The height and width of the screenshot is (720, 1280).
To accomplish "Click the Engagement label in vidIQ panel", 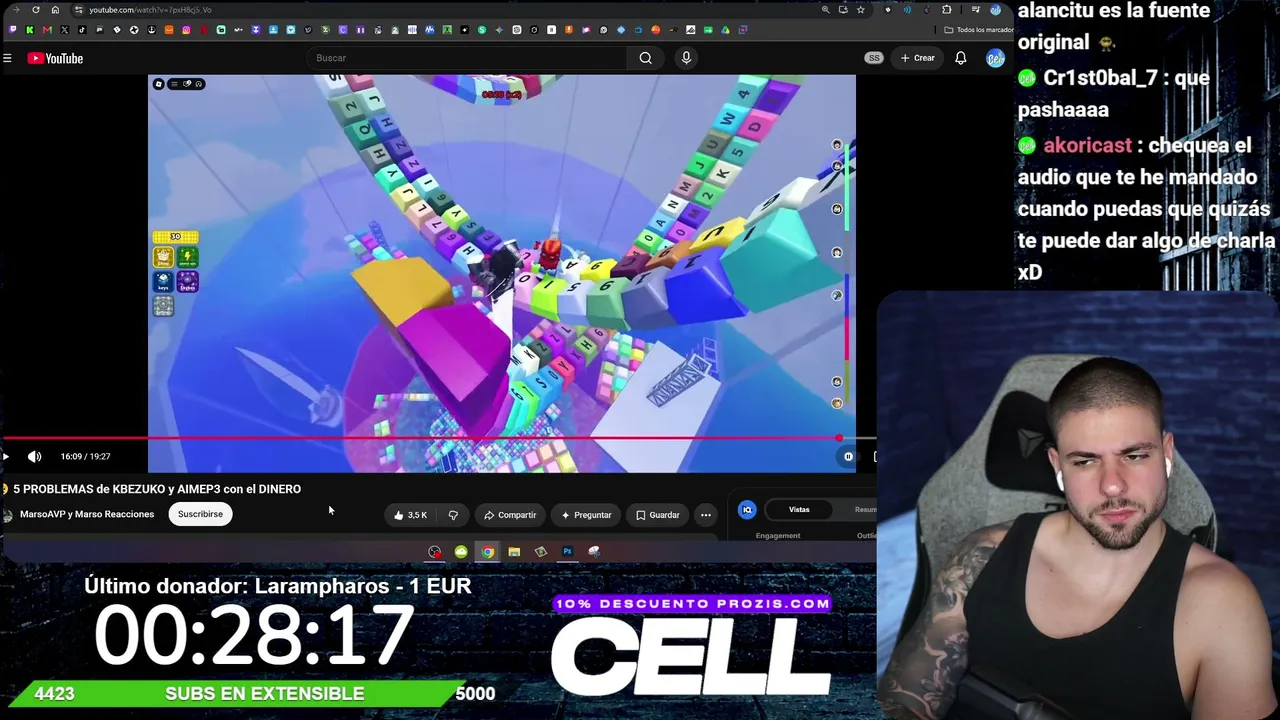I will point(778,536).
